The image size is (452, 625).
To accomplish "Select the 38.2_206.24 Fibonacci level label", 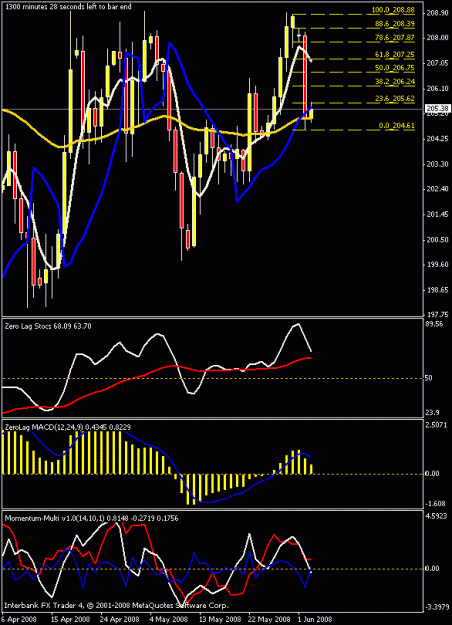I will [394, 81].
